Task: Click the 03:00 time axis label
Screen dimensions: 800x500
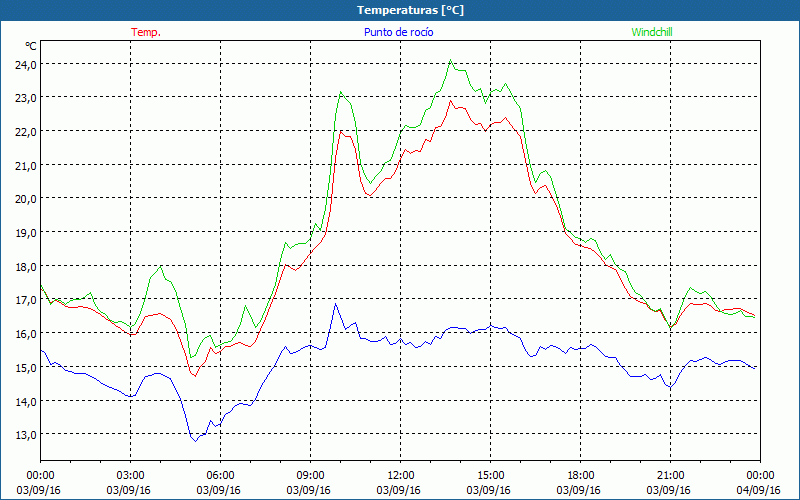Action: 131,476
